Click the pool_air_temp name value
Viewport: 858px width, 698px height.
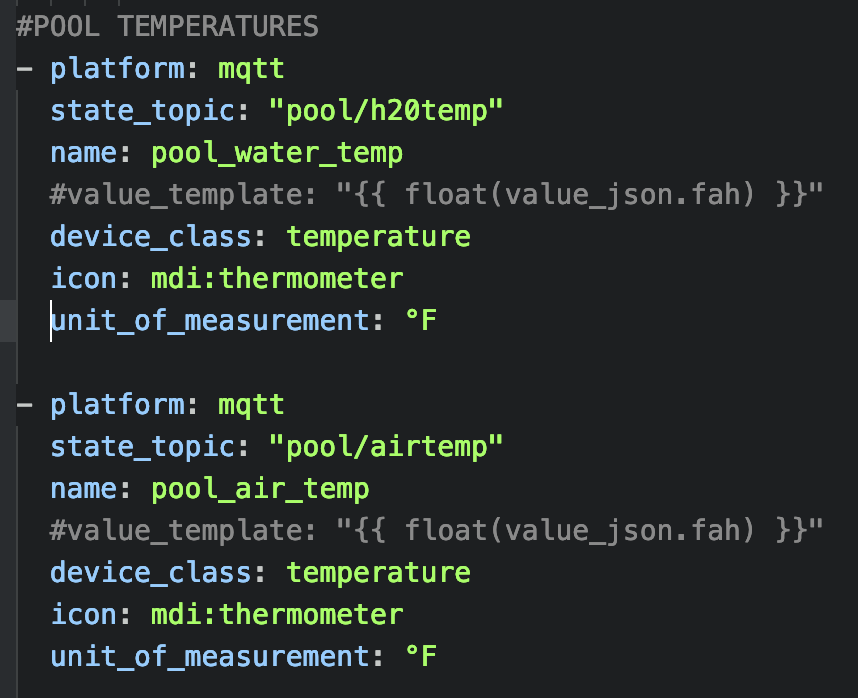[260, 490]
